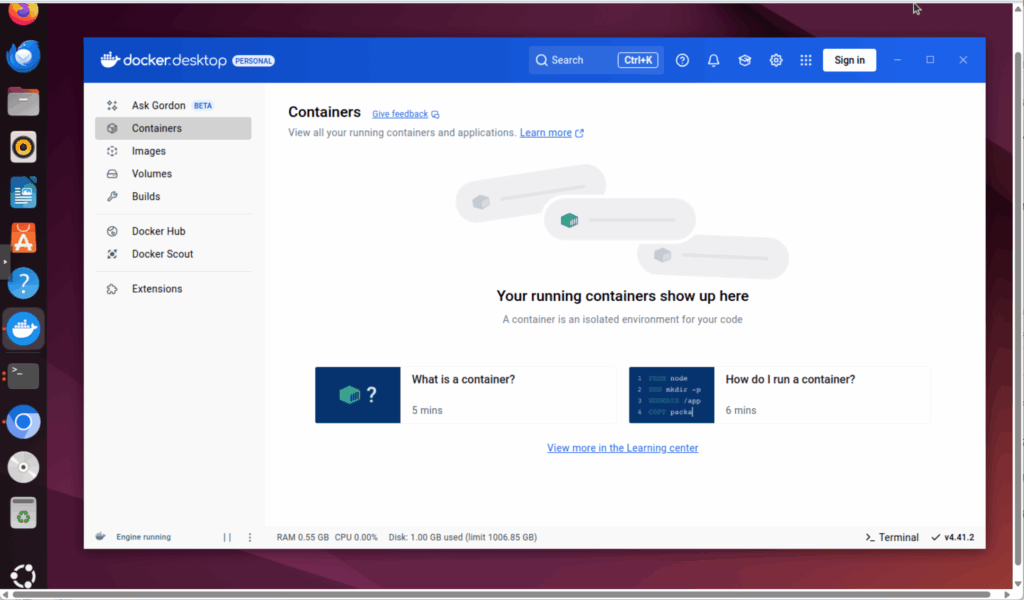Click the "How do I run a container?" title

pyautogui.click(x=790, y=379)
